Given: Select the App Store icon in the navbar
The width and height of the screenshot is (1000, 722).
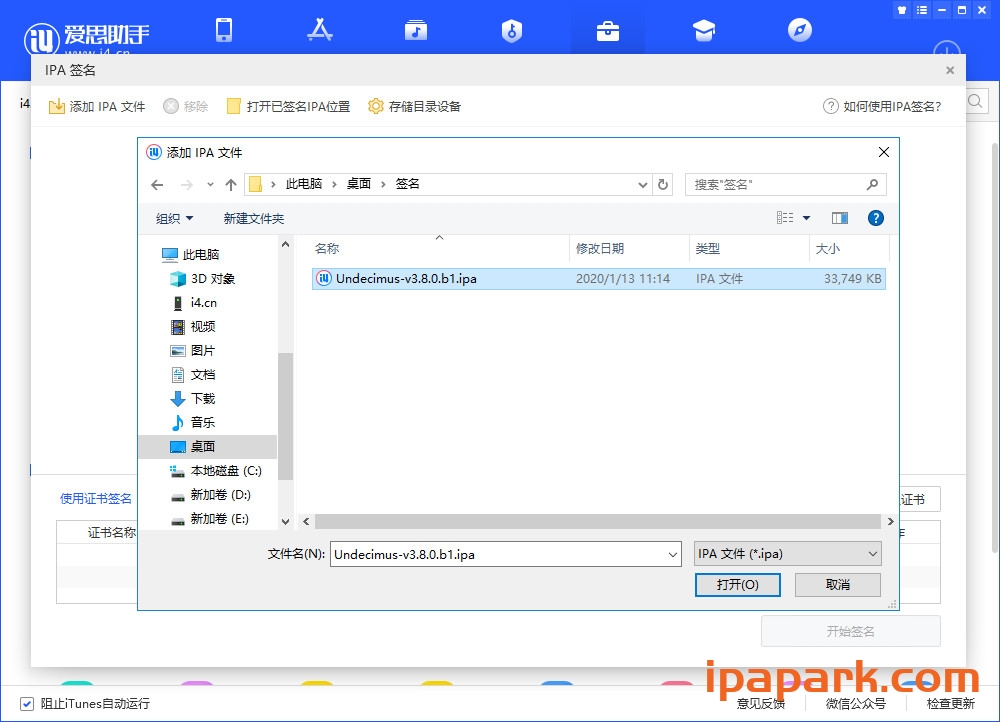Looking at the screenshot, I should click(x=319, y=31).
